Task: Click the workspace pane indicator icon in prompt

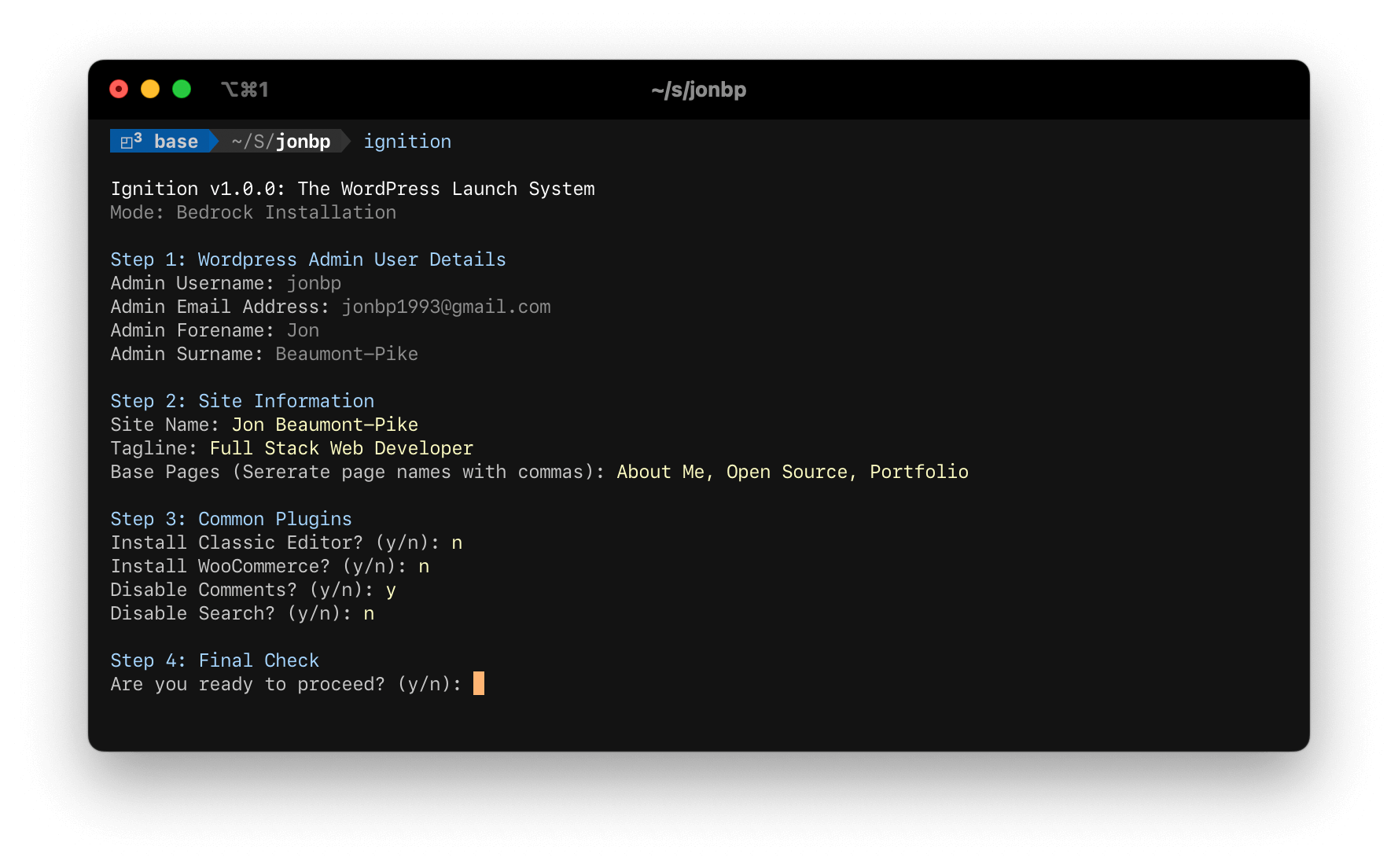Action: tap(128, 141)
